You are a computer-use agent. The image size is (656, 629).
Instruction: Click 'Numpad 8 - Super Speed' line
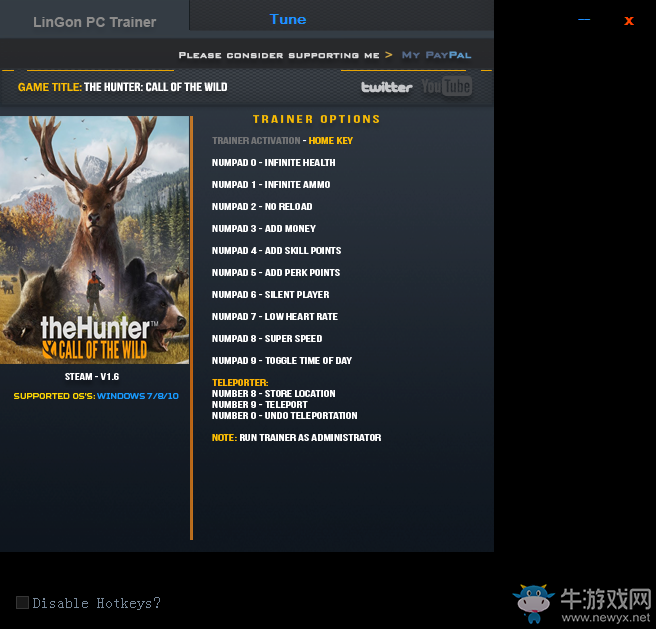pyautogui.click(x=267, y=339)
